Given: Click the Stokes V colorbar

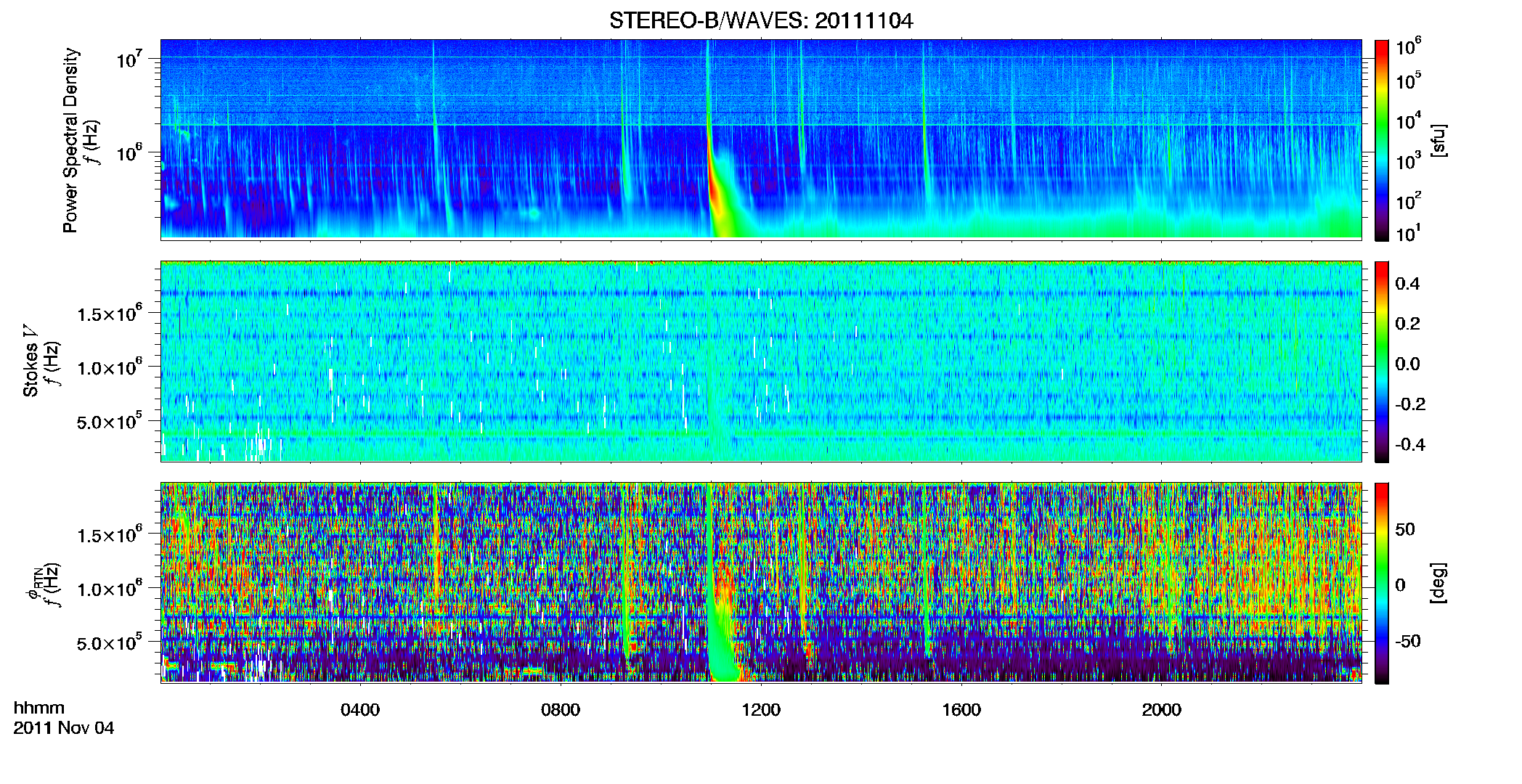Looking at the screenshot, I should (1382, 362).
